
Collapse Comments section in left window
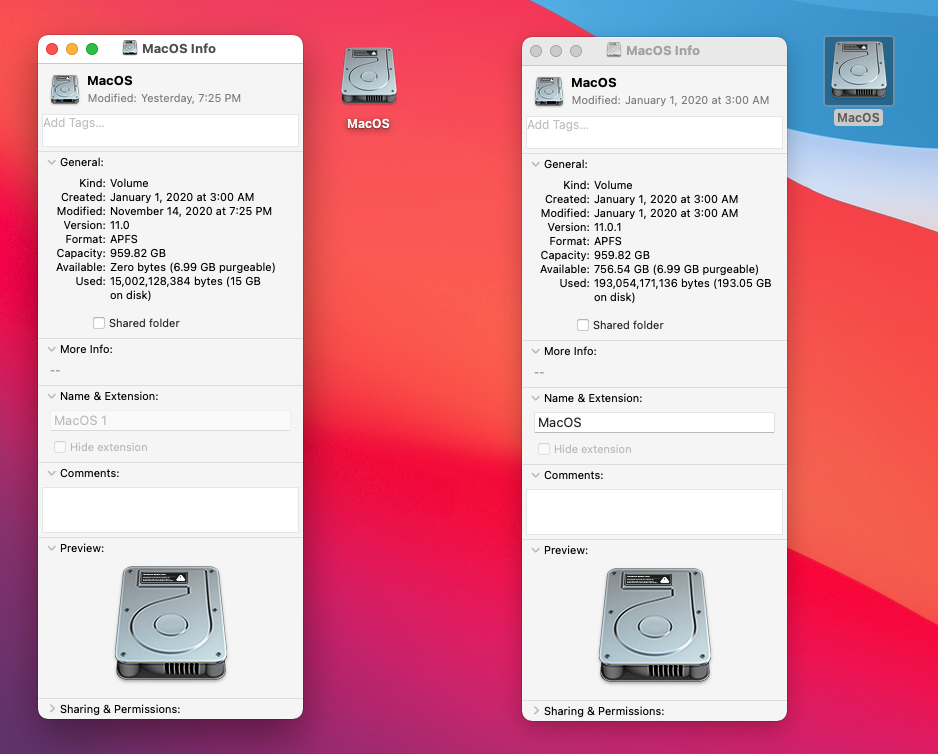pos(52,473)
